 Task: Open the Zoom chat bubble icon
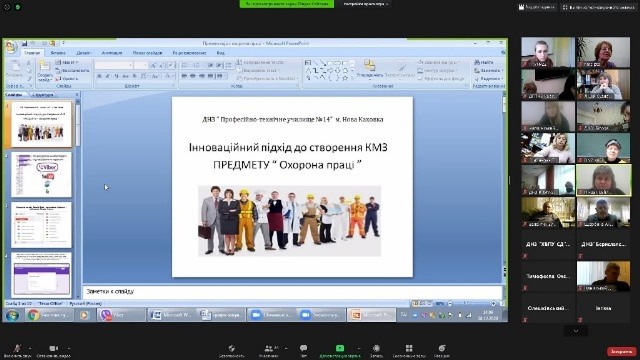coord(303,348)
